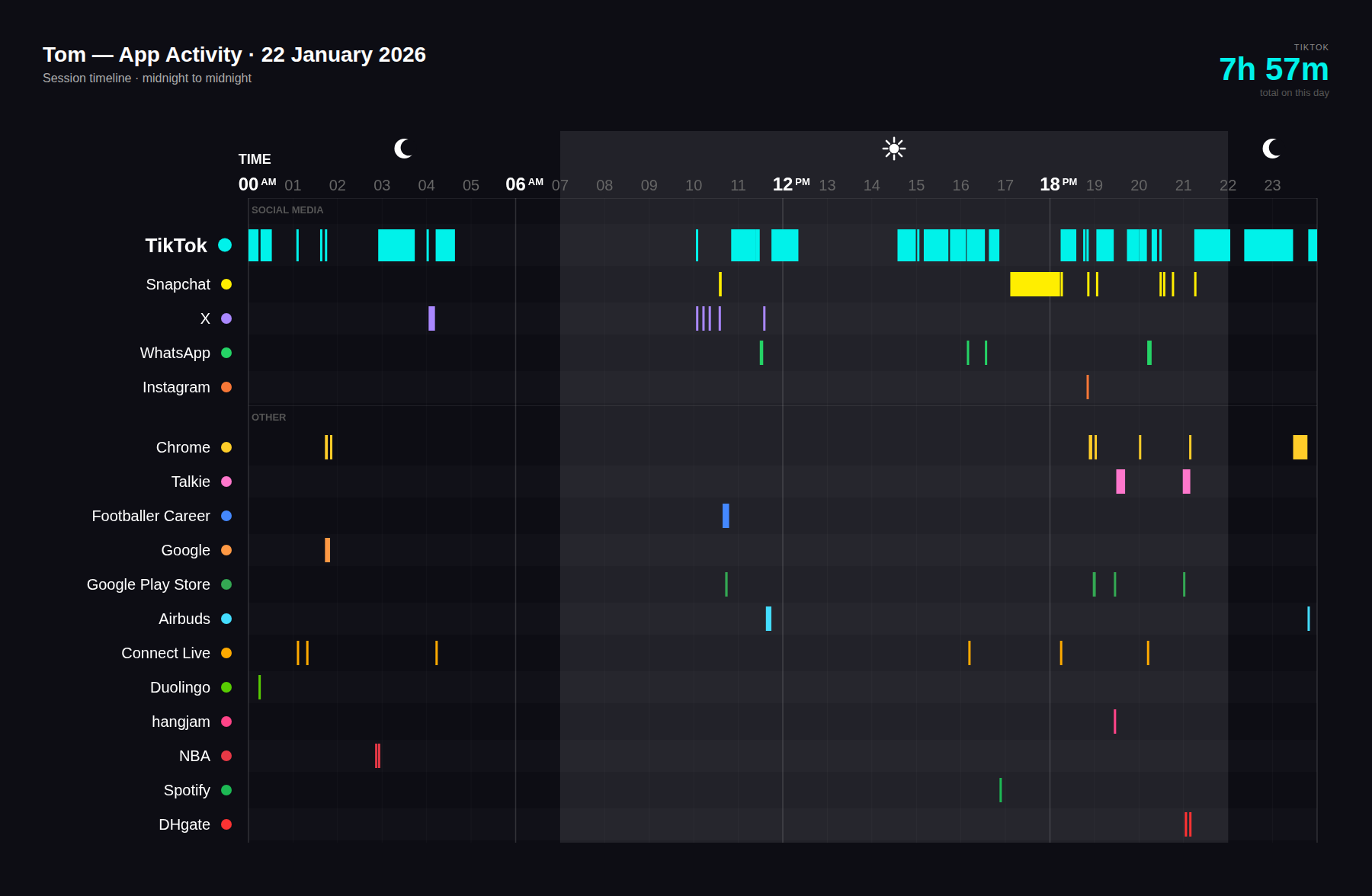
Task: Click the 03 hour label
Action: click(x=382, y=185)
